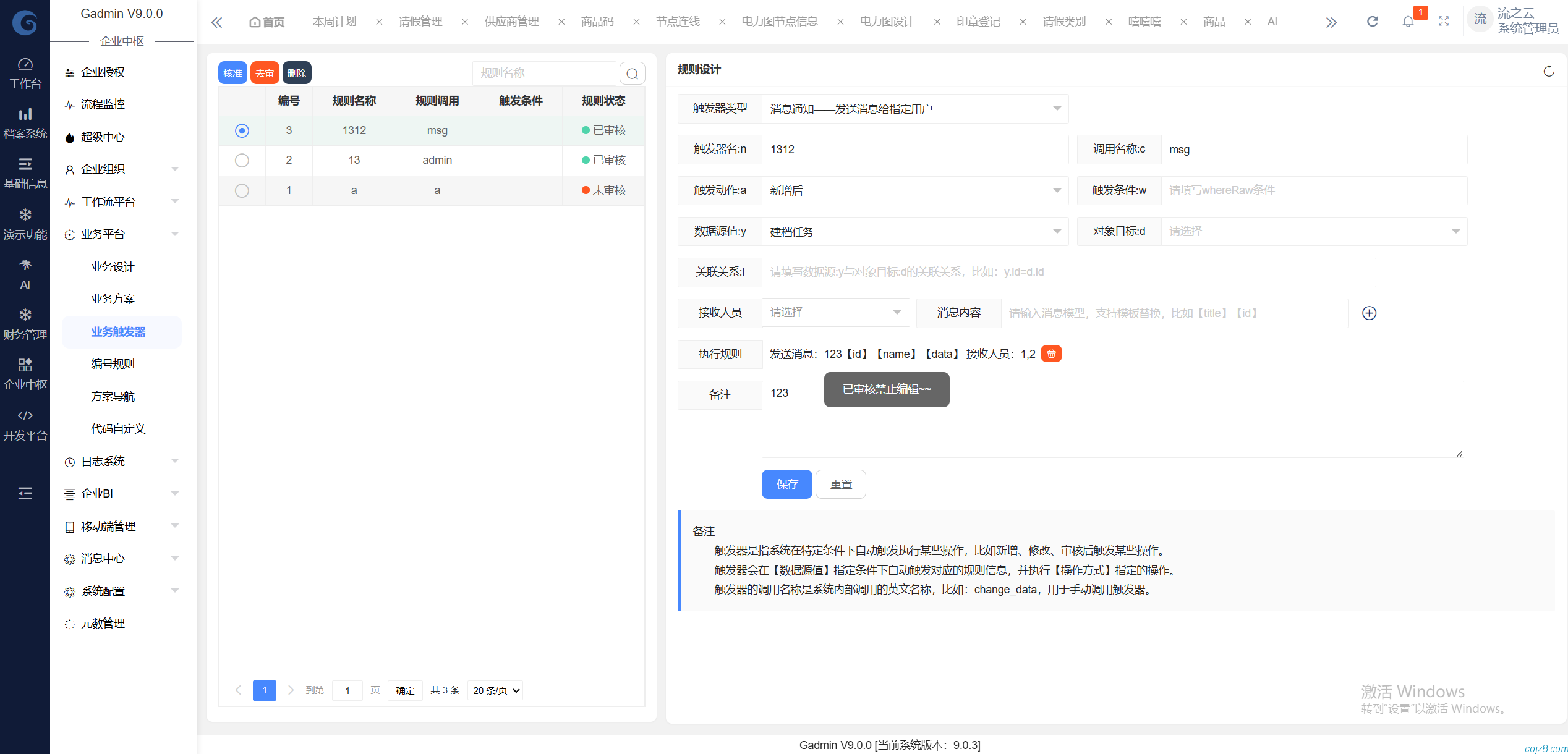The image size is (1568, 754).
Task: Switch to the 供应商管理 tab
Action: coord(511,22)
